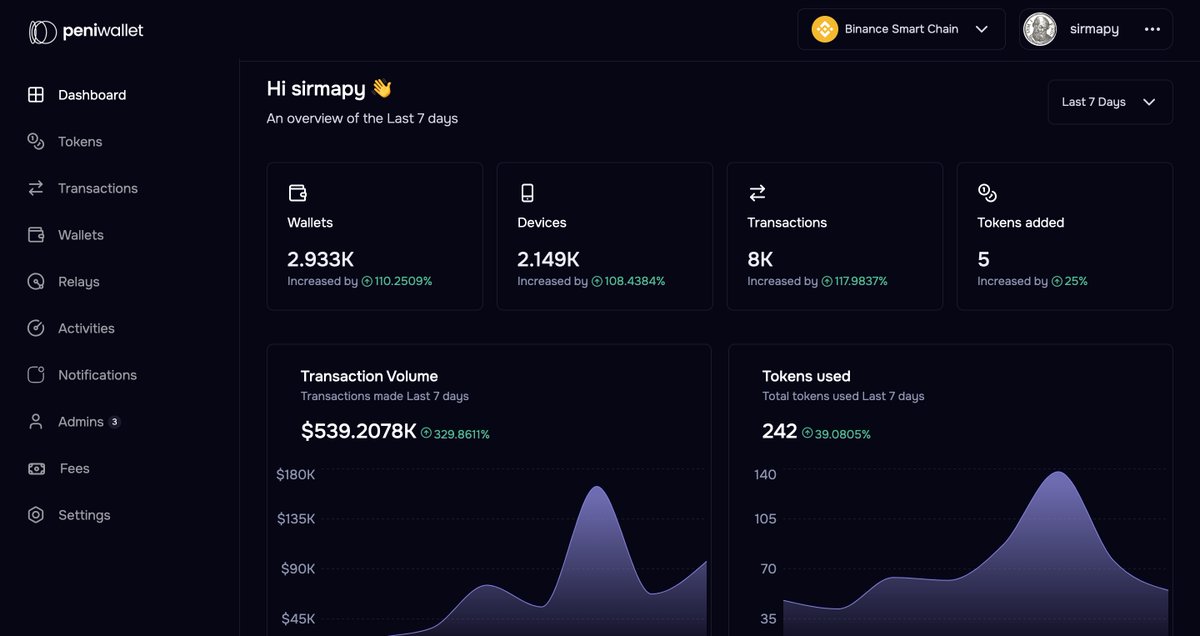Click the Settings hexagon icon in sidebar

coord(36,515)
